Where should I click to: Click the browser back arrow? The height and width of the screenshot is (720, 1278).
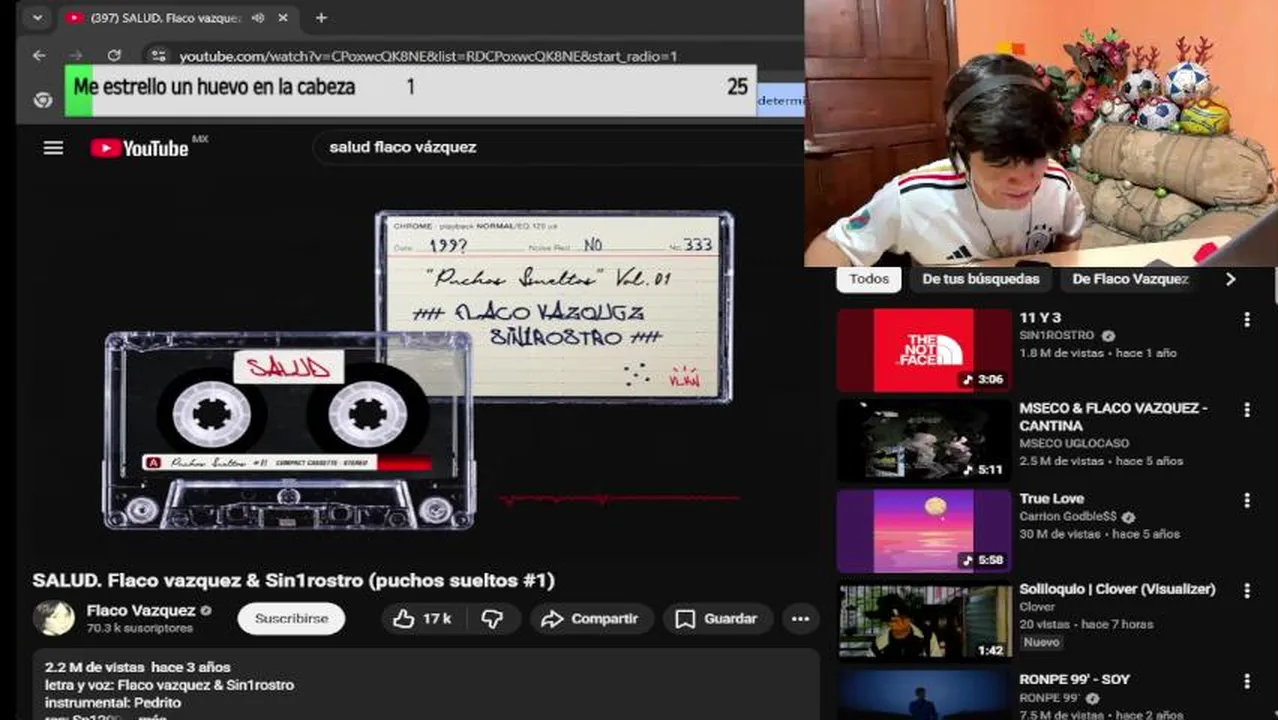(39, 56)
